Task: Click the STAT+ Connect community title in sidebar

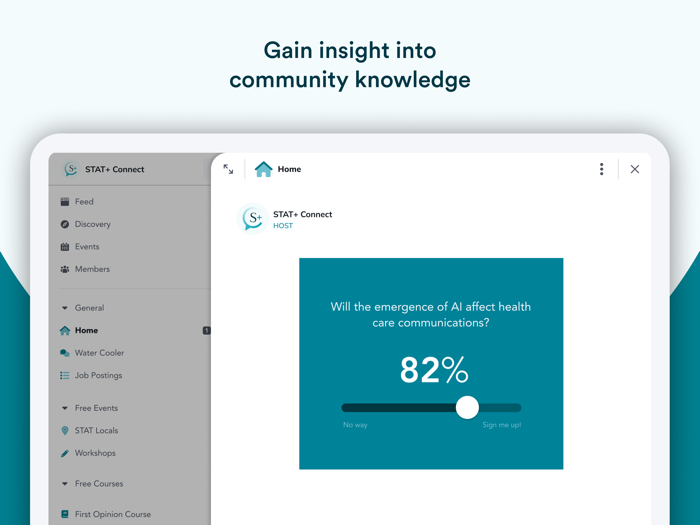Action: tap(115, 169)
